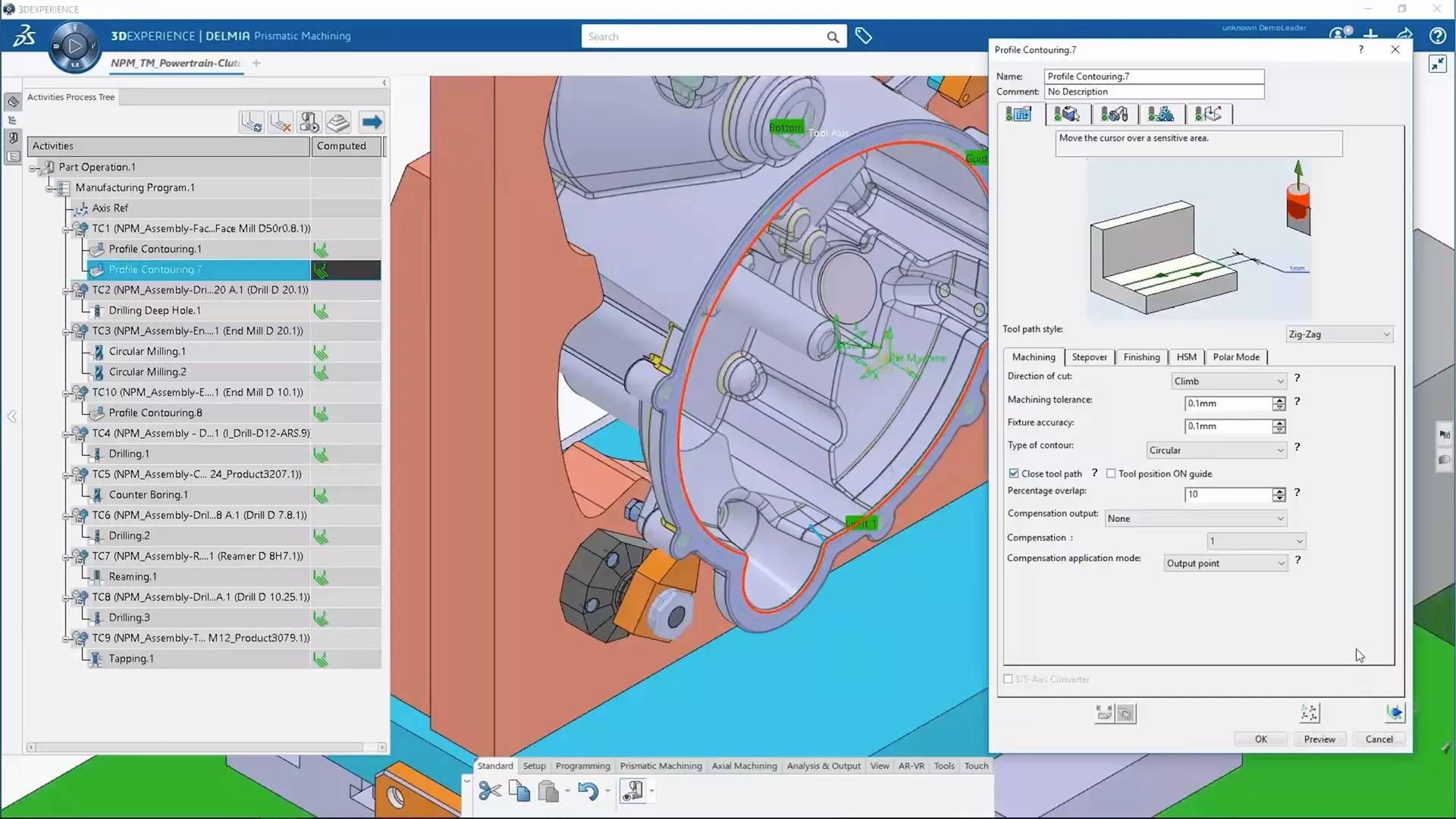This screenshot has width=1456, height=819.
Task: Click the share arrow icon in top bar
Action: pyautogui.click(x=1404, y=35)
